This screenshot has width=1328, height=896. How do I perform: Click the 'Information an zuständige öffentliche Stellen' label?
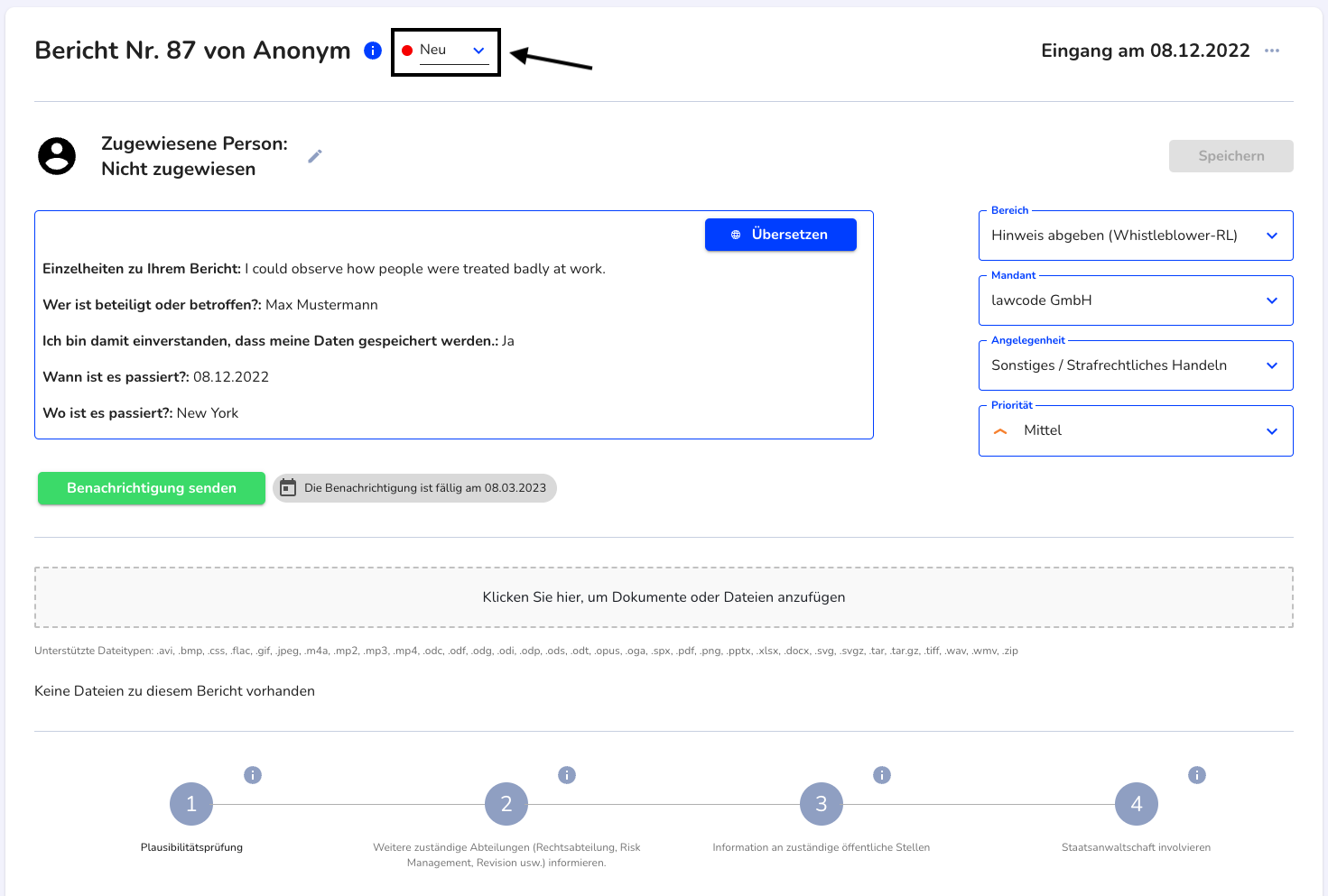pyautogui.click(x=822, y=847)
